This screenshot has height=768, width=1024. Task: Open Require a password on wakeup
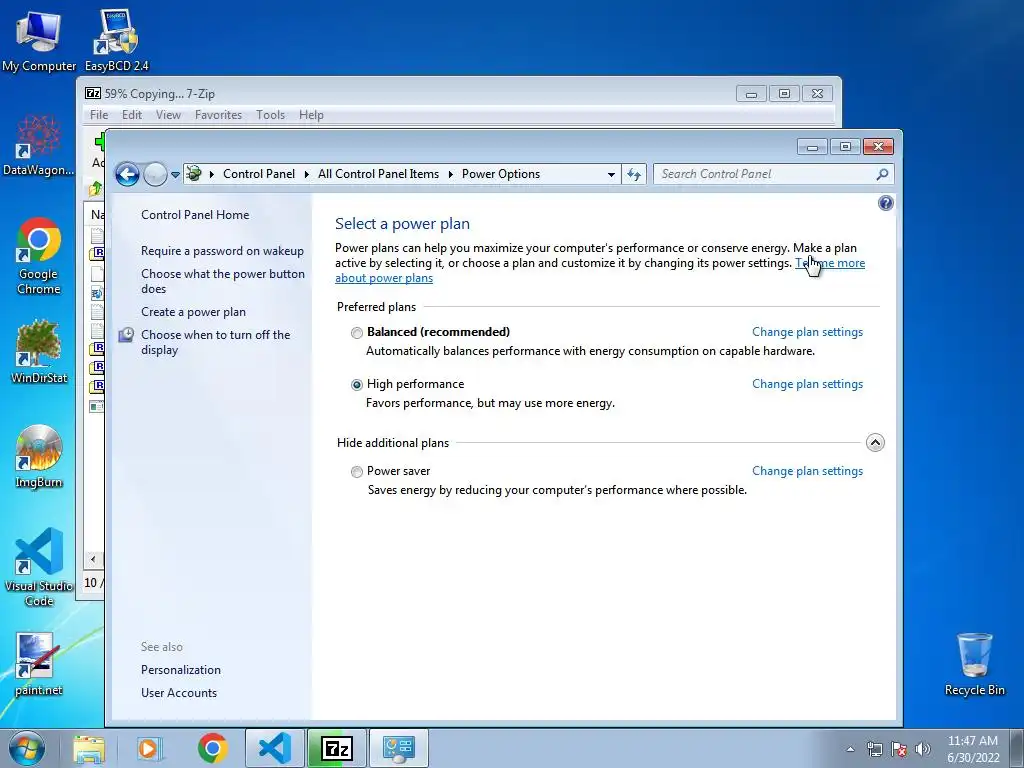[x=222, y=251]
